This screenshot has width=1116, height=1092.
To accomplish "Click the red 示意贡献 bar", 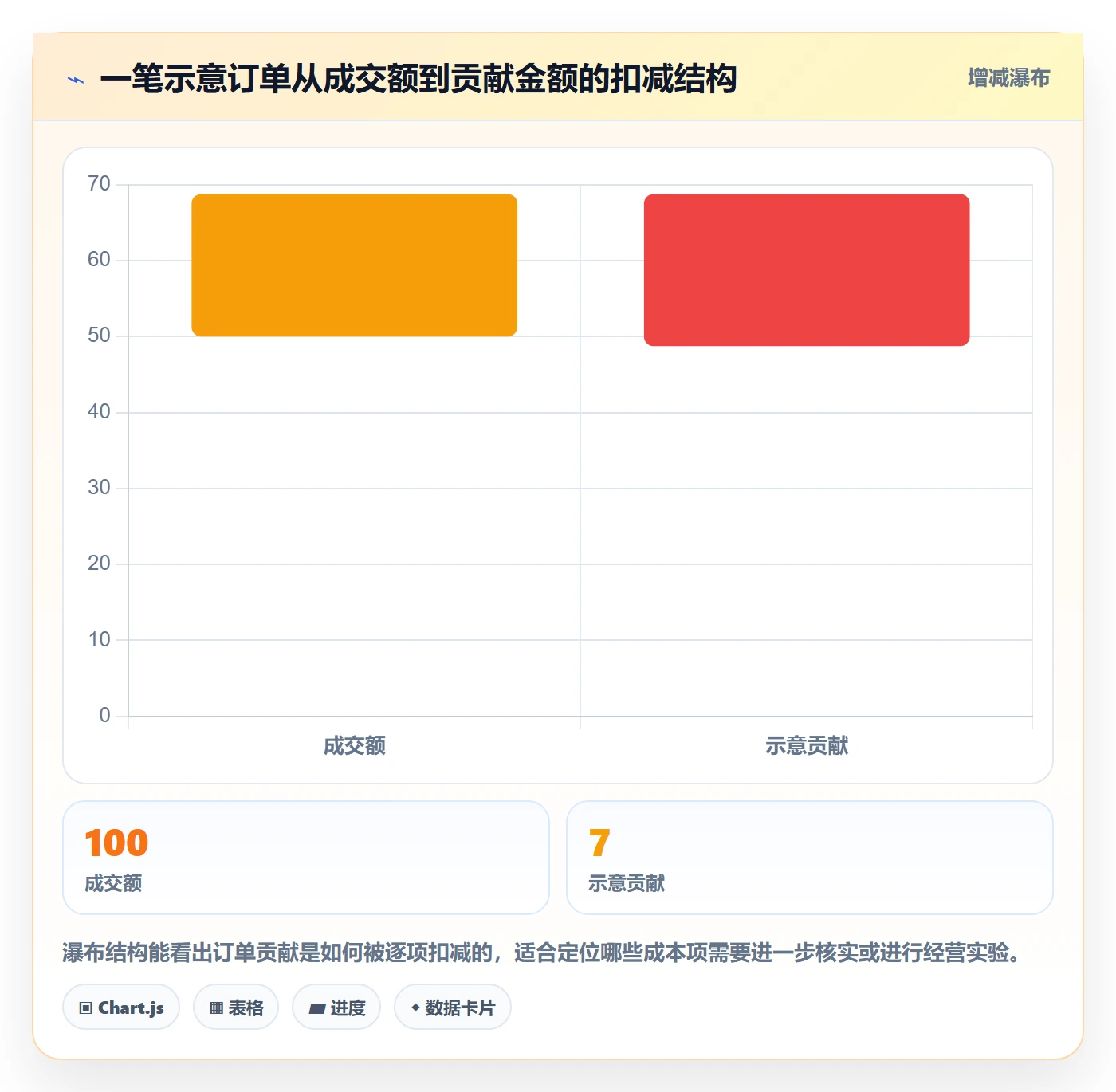I will [x=807, y=270].
